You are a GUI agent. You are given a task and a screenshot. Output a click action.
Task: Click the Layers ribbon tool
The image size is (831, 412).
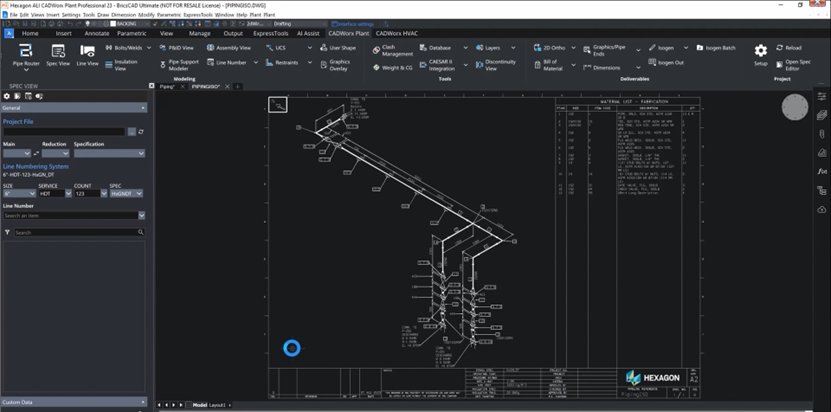488,48
